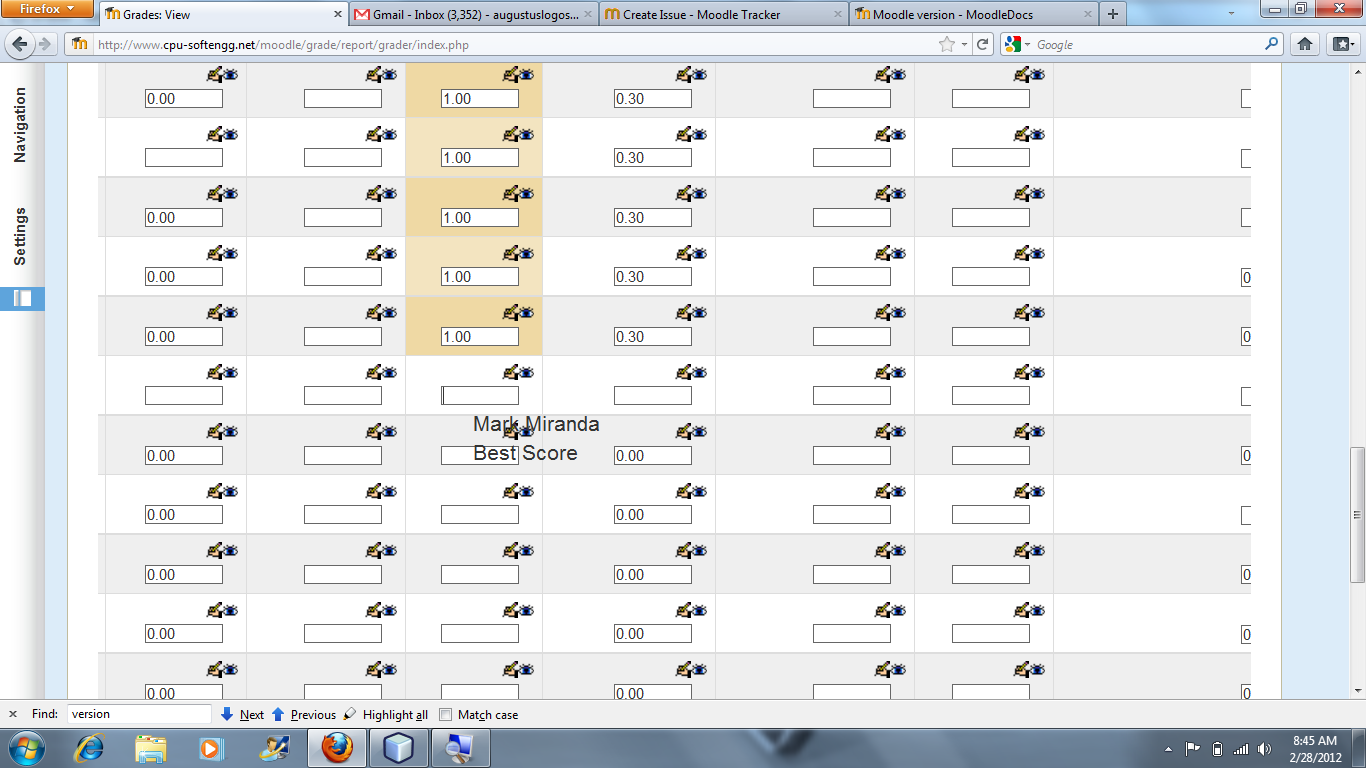Go back one page with Back arrow
This screenshot has width=1366, height=768.
point(20,44)
